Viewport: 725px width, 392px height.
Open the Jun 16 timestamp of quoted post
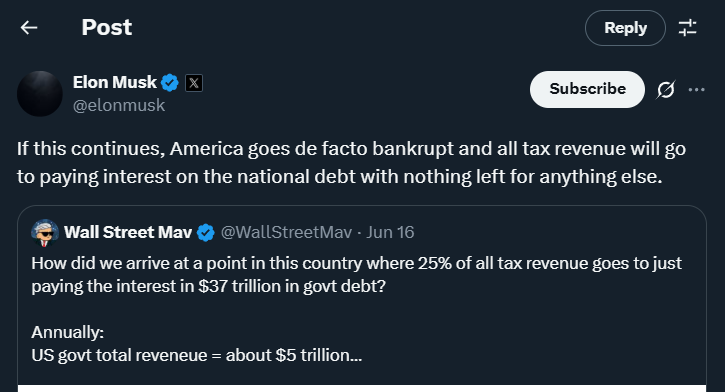point(390,232)
